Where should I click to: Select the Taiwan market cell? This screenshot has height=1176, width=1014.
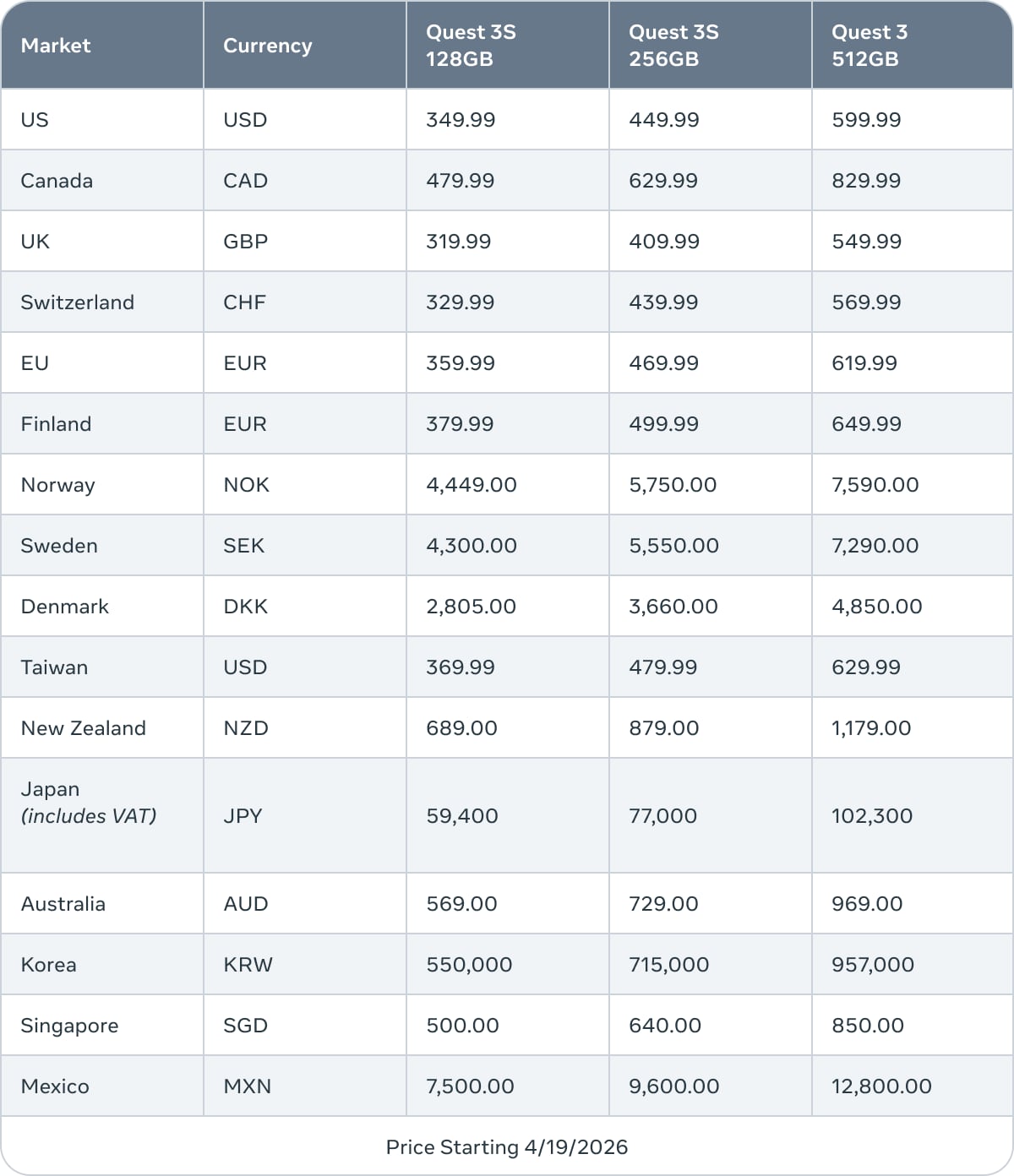click(x=54, y=667)
